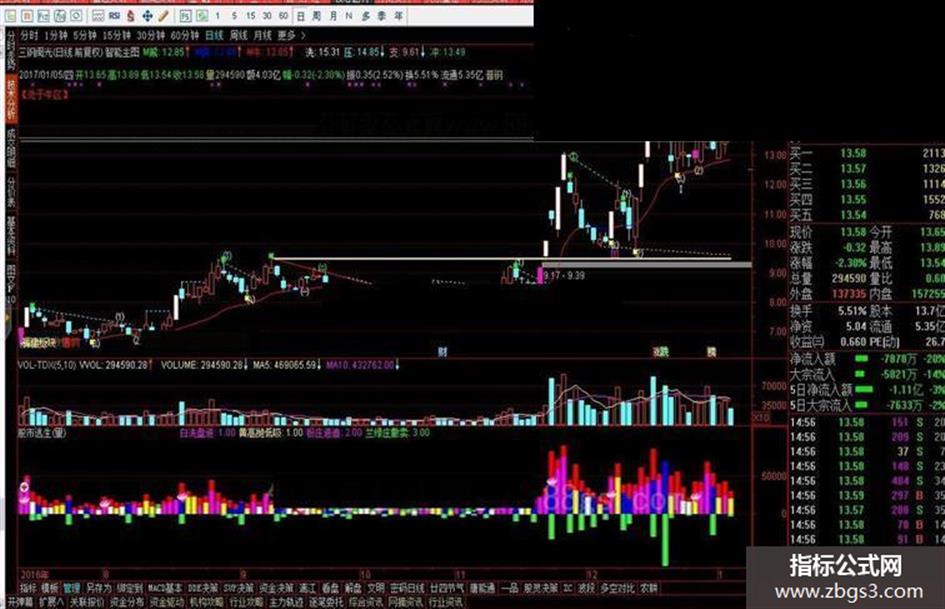Screen dimensions: 945x609
Task: Select the DDE决策 template tab
Action: tap(202, 588)
